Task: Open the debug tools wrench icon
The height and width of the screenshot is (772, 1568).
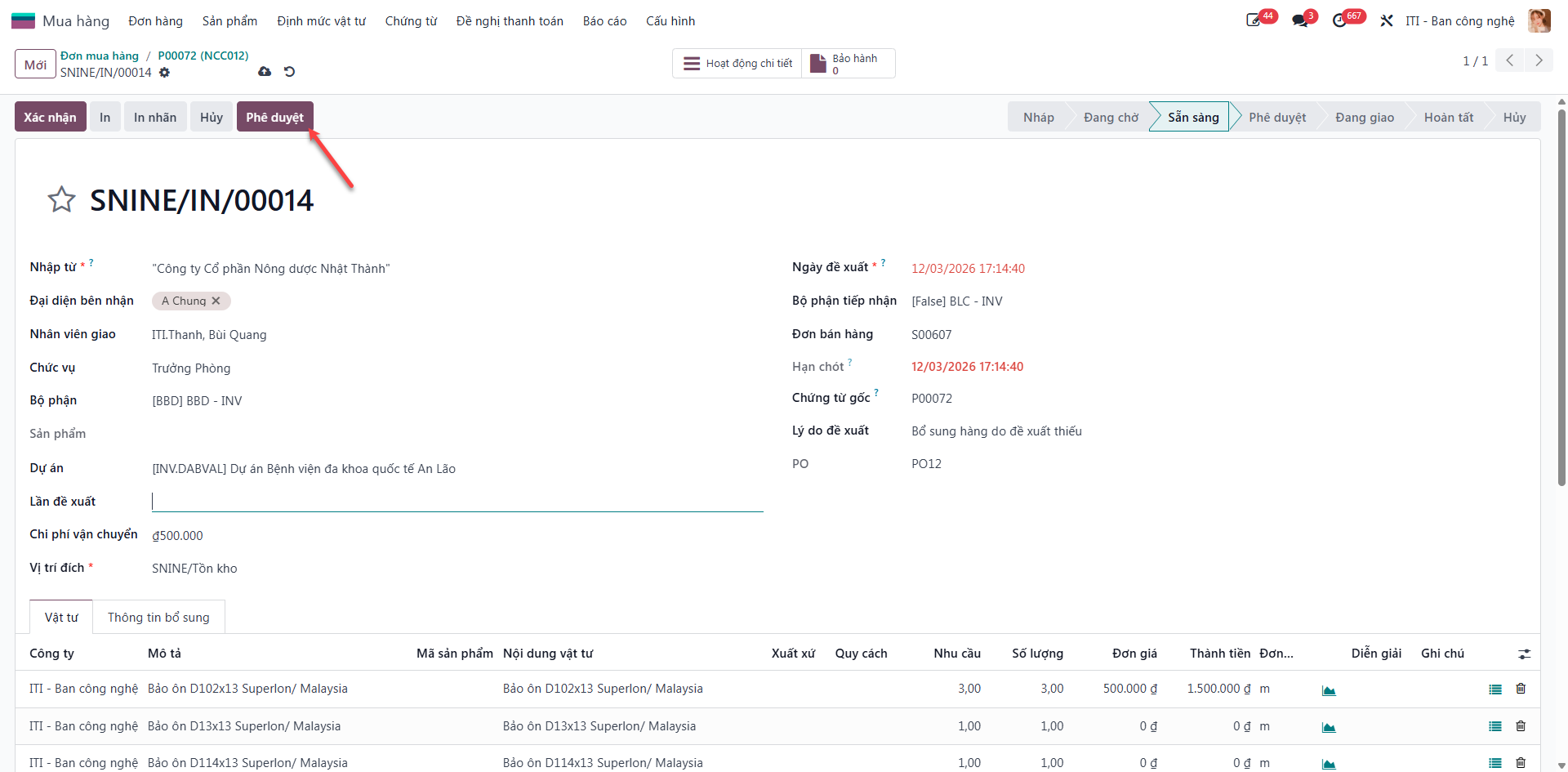Action: click(x=1387, y=20)
